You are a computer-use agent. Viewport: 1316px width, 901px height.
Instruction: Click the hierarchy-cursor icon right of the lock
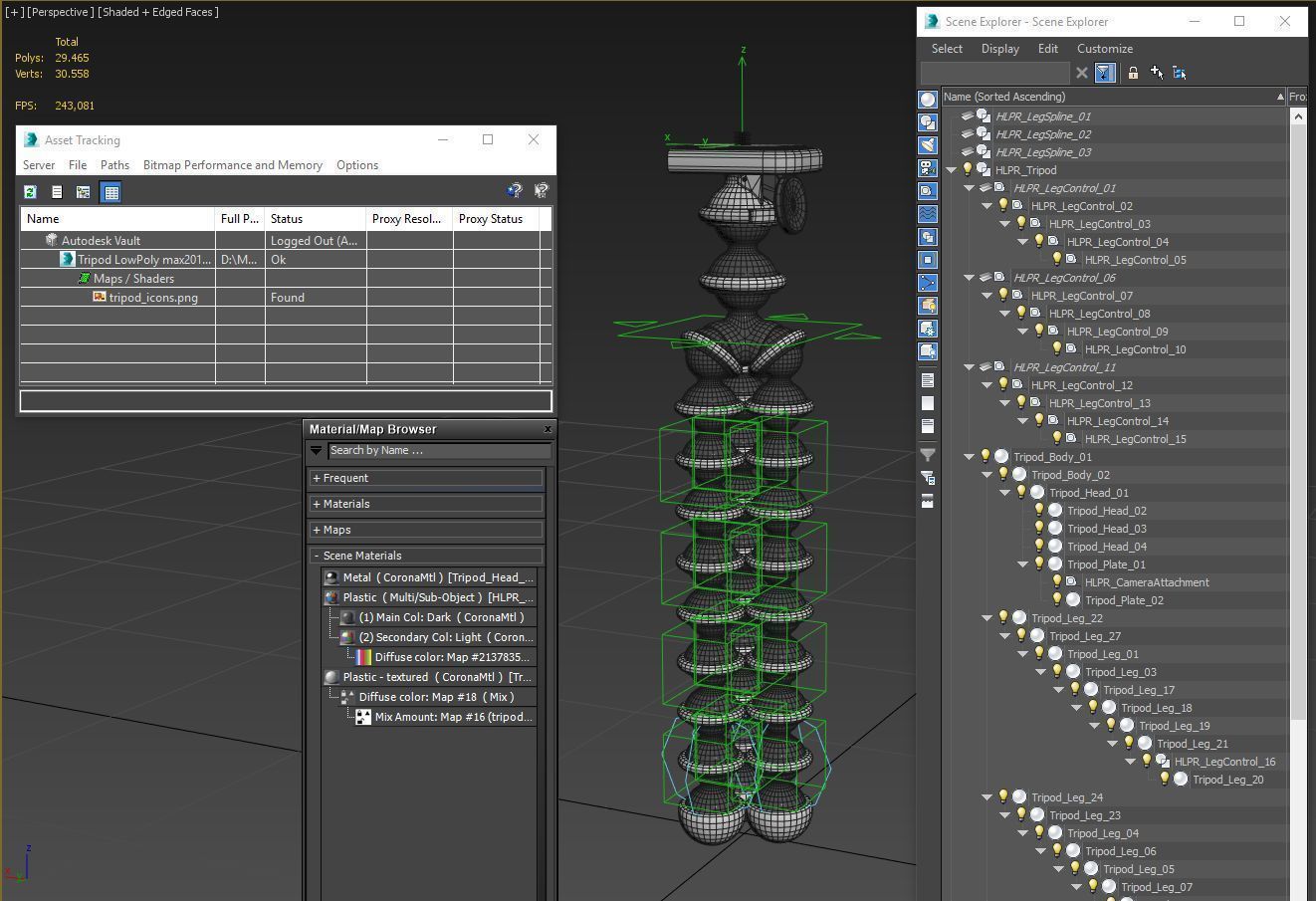pos(1180,73)
